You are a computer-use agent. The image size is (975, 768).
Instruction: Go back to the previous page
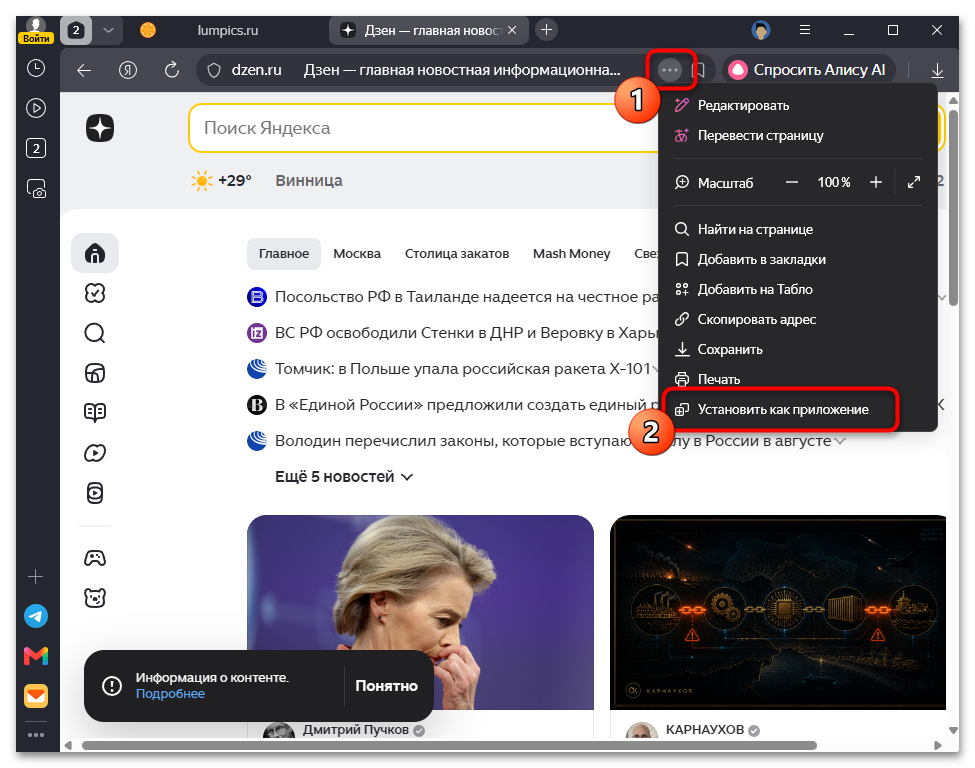(84, 70)
